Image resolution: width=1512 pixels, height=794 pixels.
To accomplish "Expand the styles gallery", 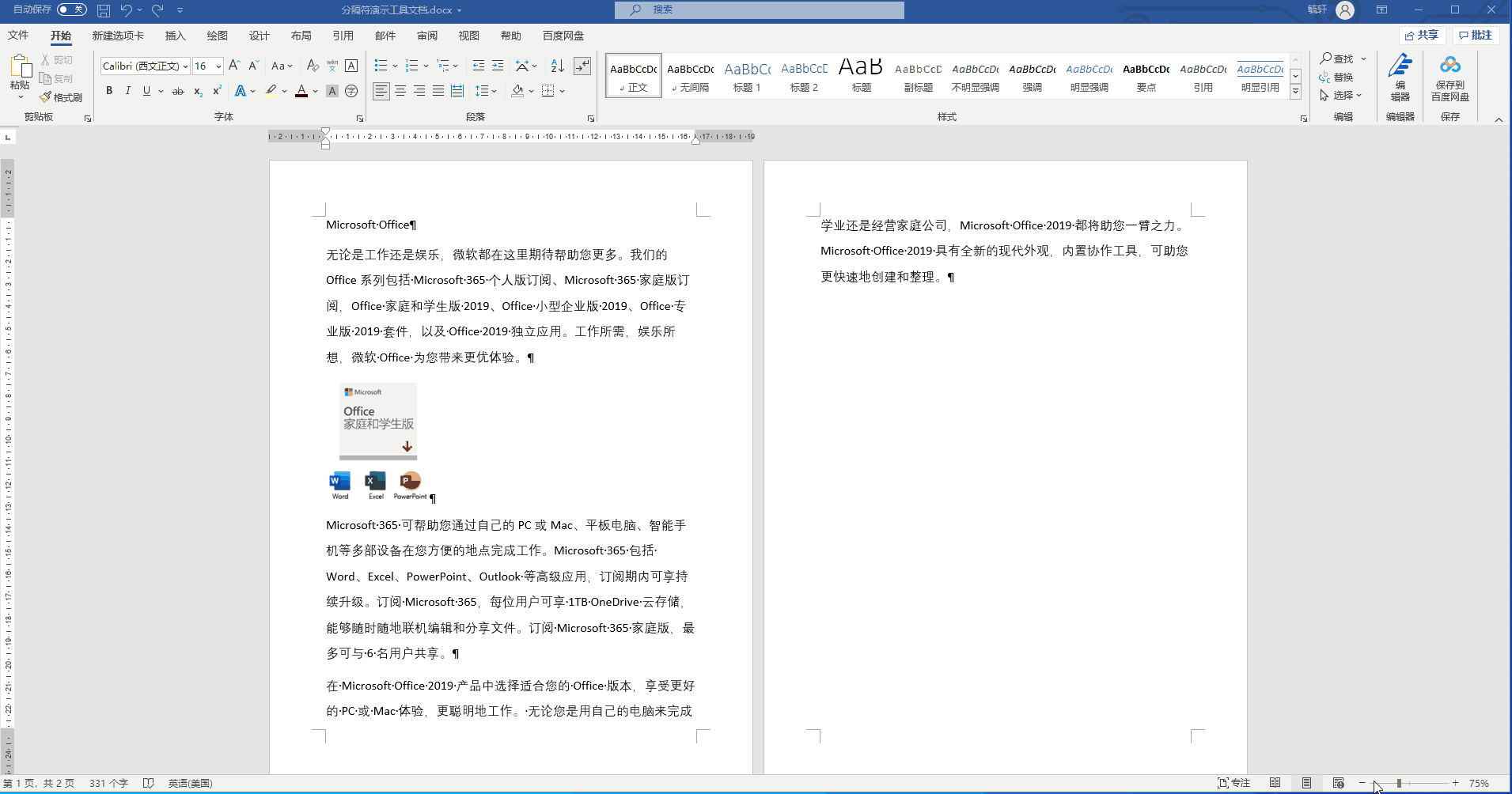I will 1296,93.
